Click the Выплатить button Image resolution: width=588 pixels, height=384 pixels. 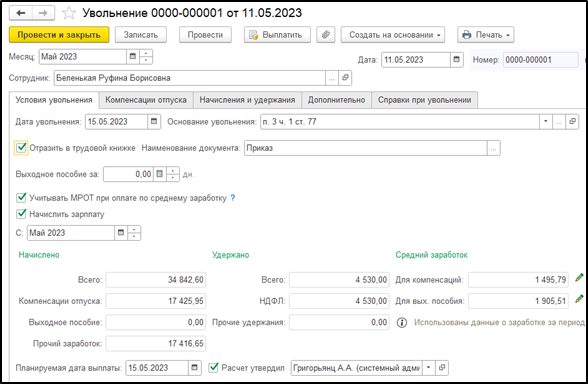[x=277, y=35]
